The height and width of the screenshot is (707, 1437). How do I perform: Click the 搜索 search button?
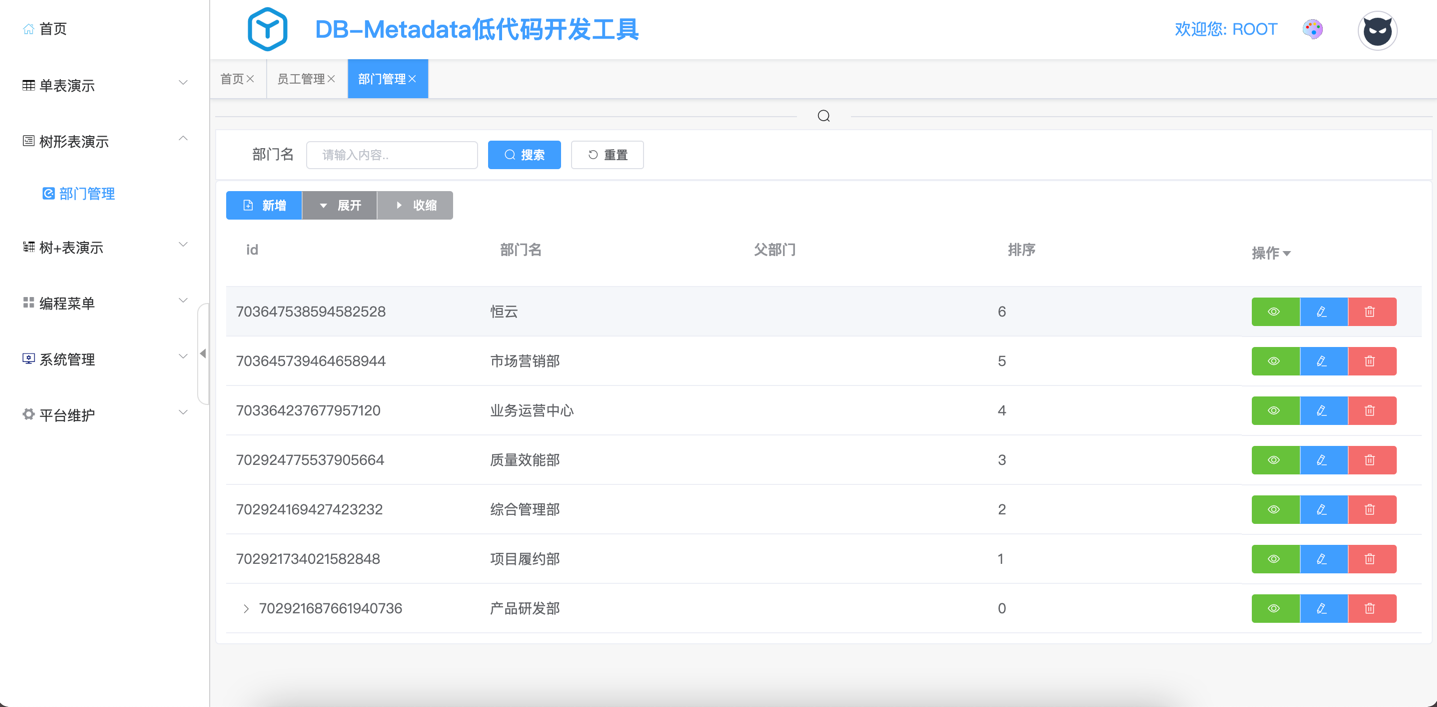[x=524, y=155]
